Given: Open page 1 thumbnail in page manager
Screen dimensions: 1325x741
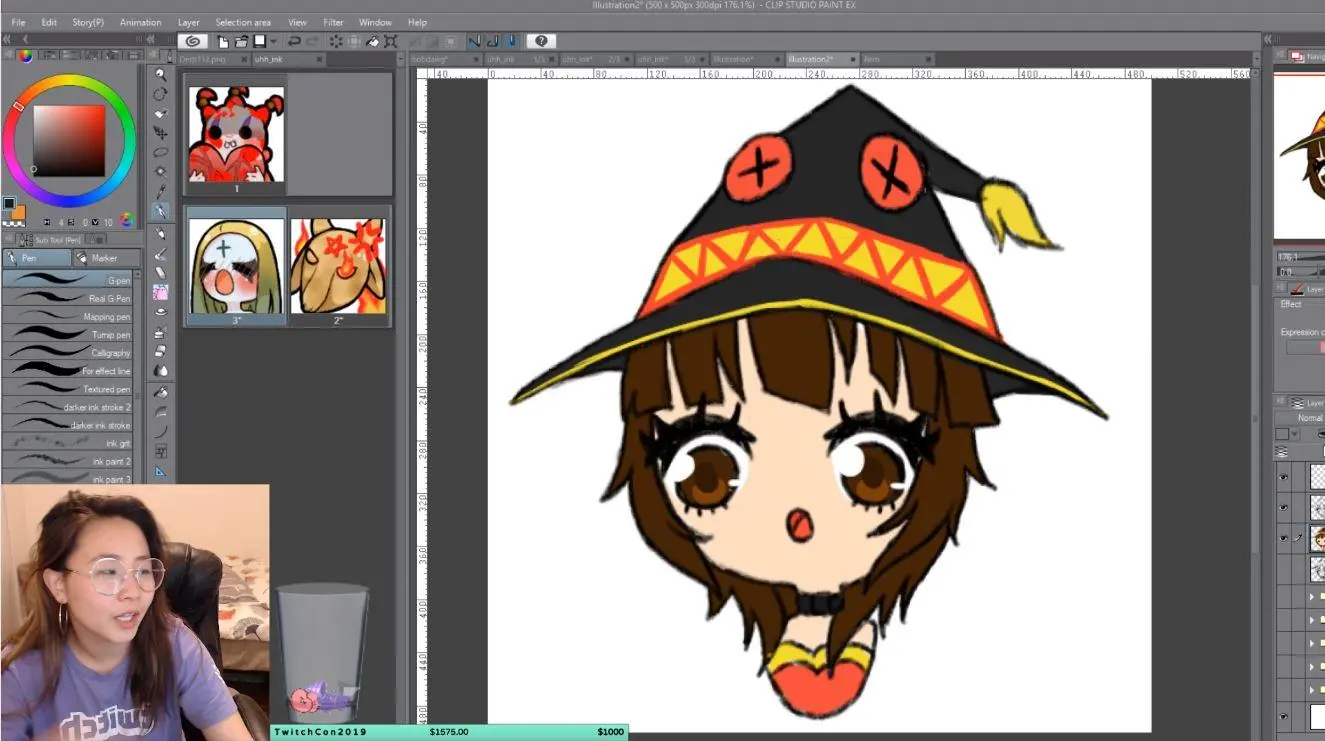Looking at the screenshot, I should pos(237,134).
